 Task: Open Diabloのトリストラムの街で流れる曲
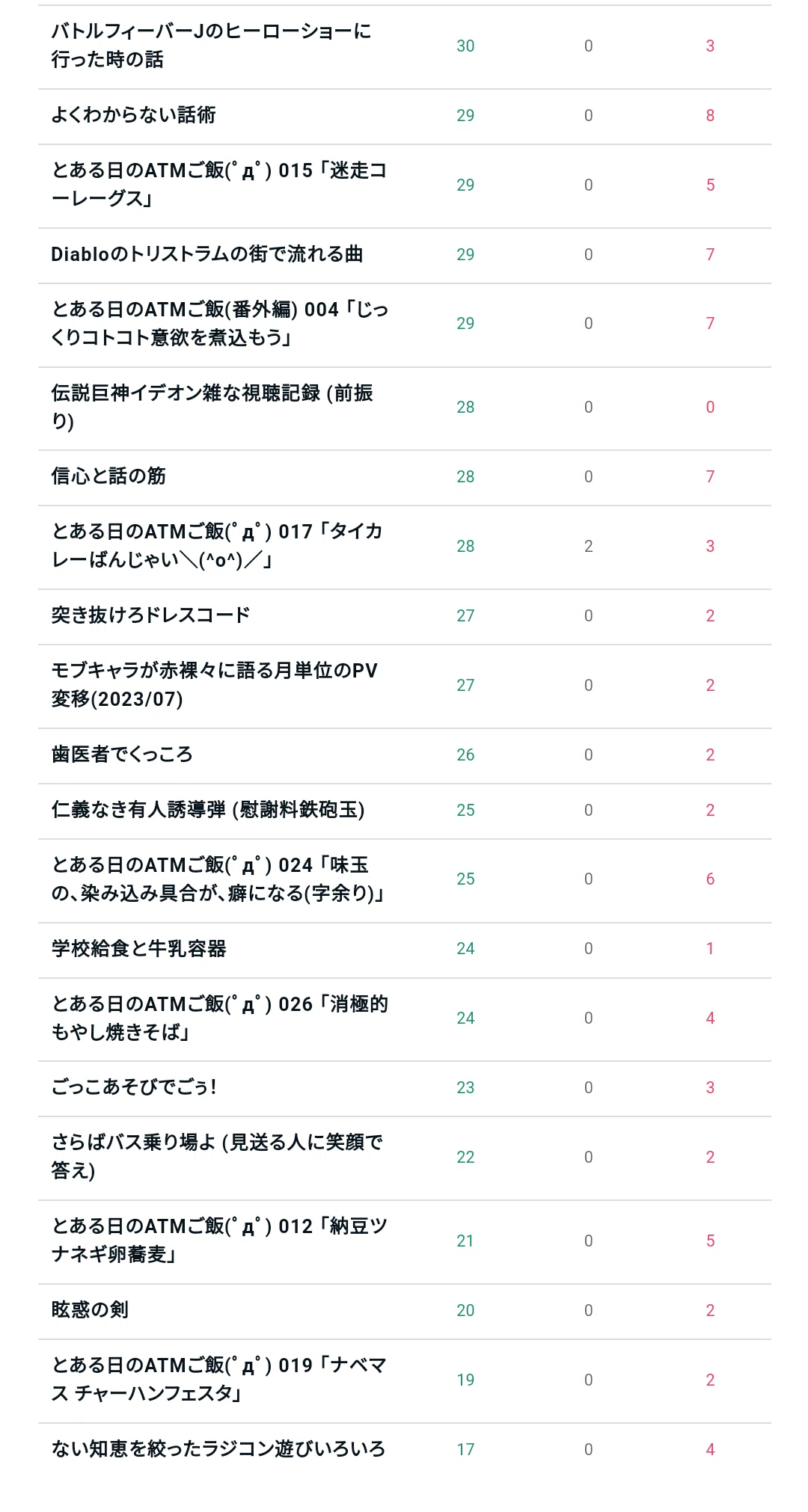click(x=207, y=254)
